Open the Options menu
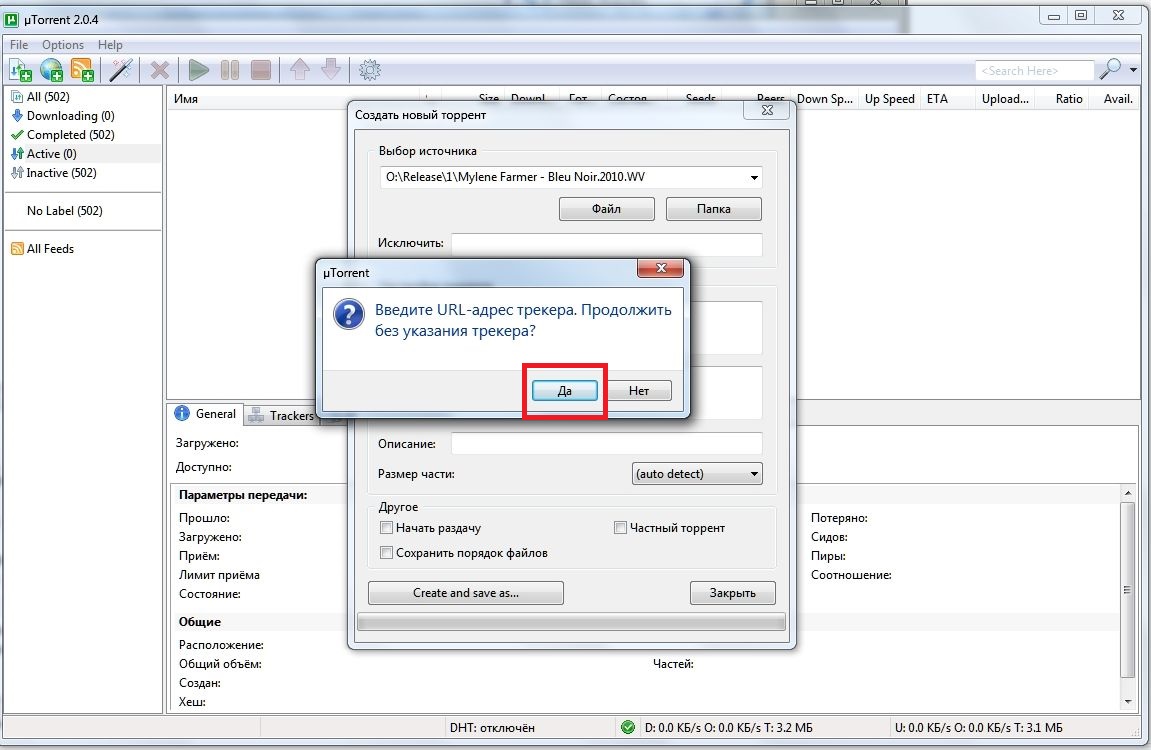Viewport: 1151px width, 750px height. [62, 45]
